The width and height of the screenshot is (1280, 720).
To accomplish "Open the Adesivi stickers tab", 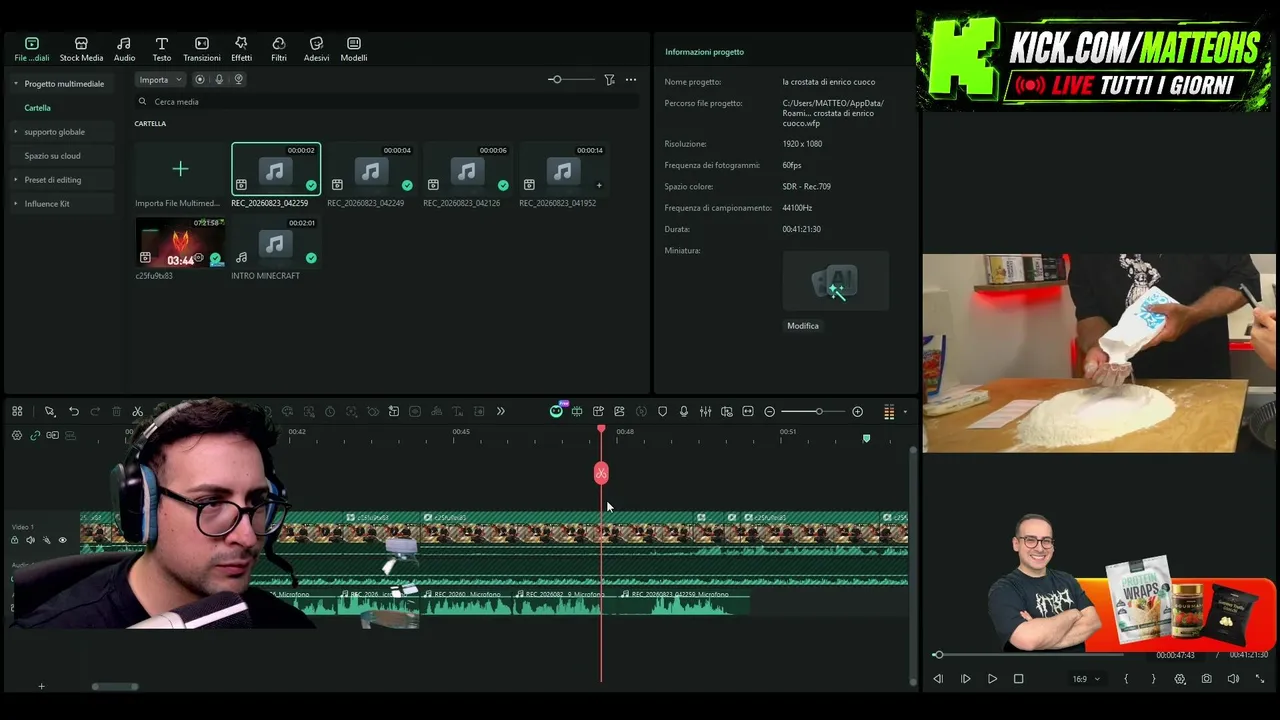I will 316,49.
